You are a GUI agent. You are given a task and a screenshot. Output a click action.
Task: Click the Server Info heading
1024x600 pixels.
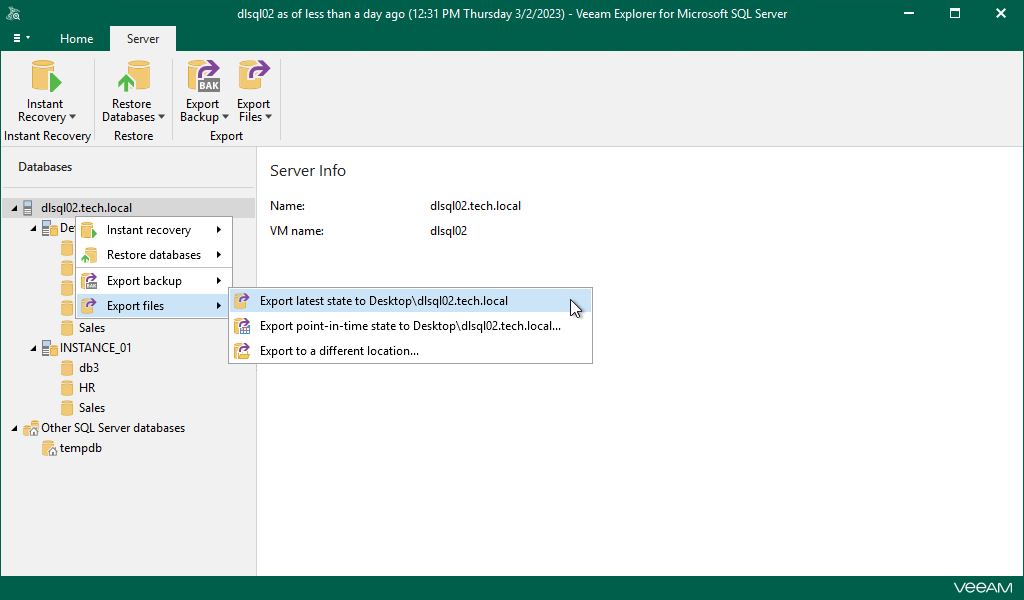(308, 170)
